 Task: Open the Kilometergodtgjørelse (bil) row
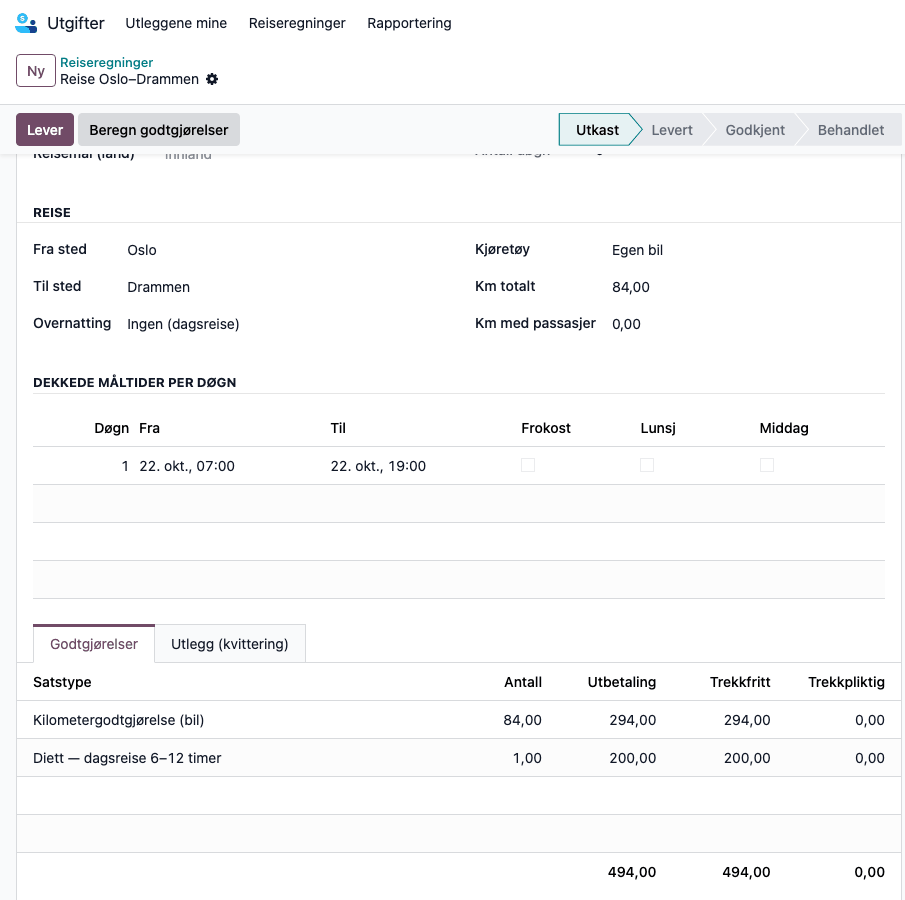point(459,720)
